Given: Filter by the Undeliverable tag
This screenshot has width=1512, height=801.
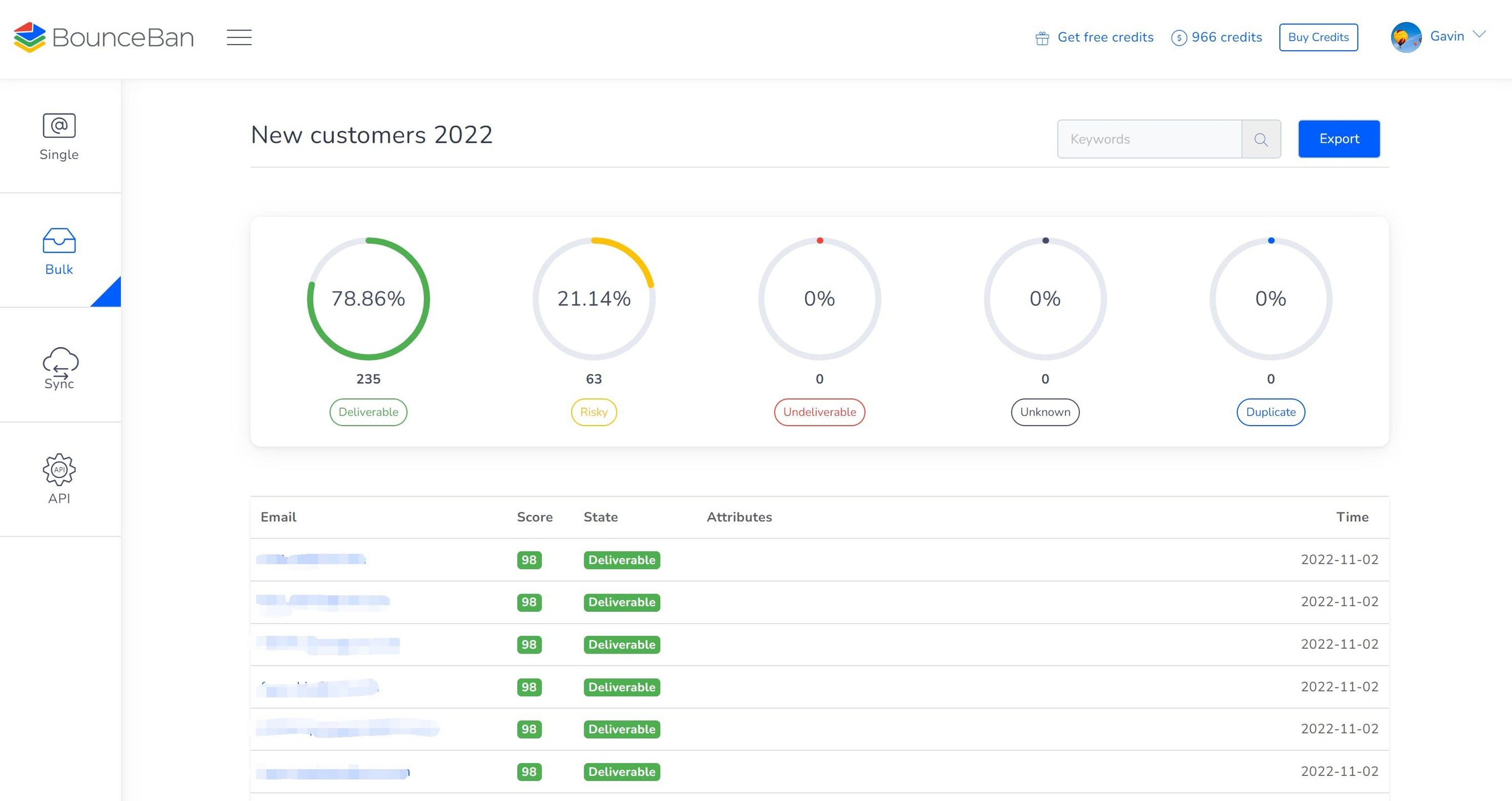Looking at the screenshot, I should point(819,412).
